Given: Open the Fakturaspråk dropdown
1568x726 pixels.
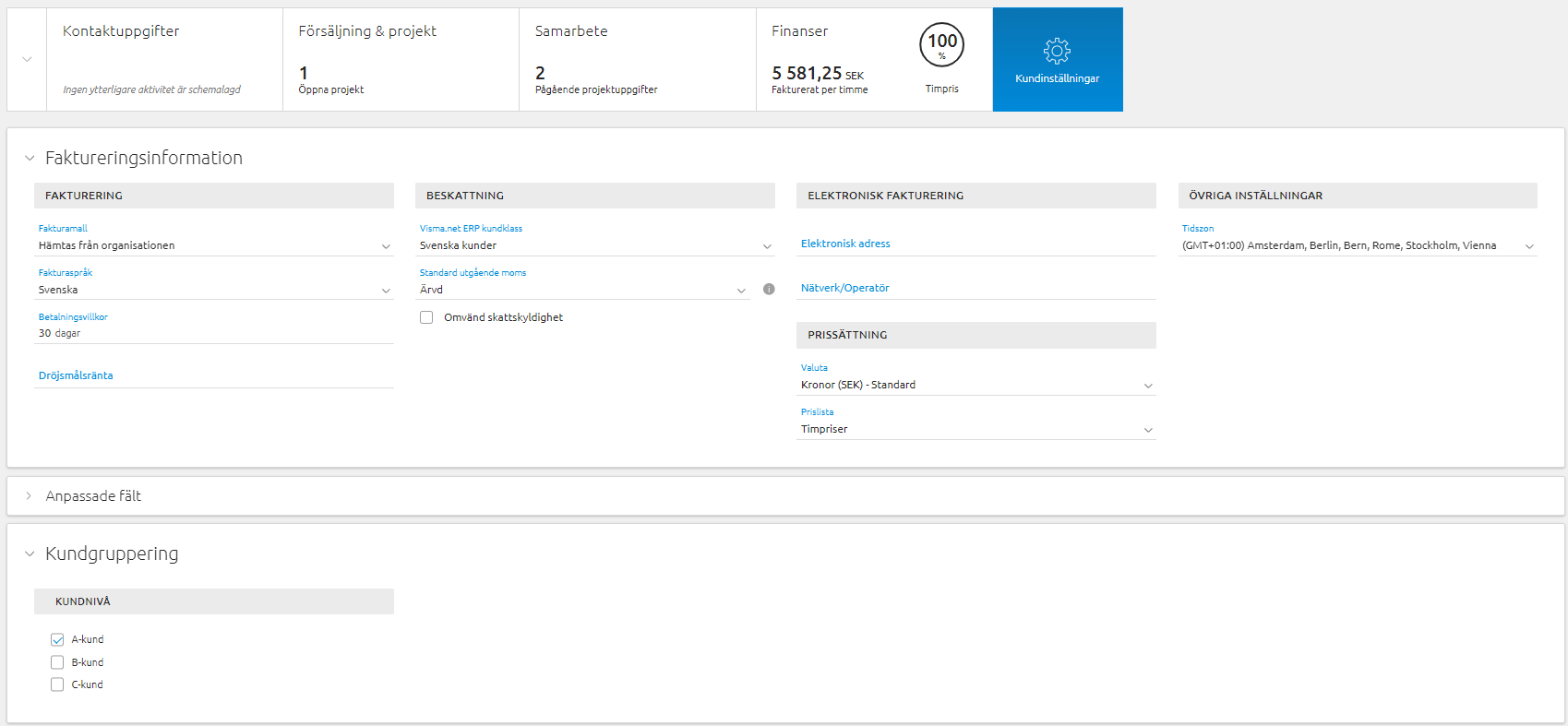Looking at the screenshot, I should 214,290.
